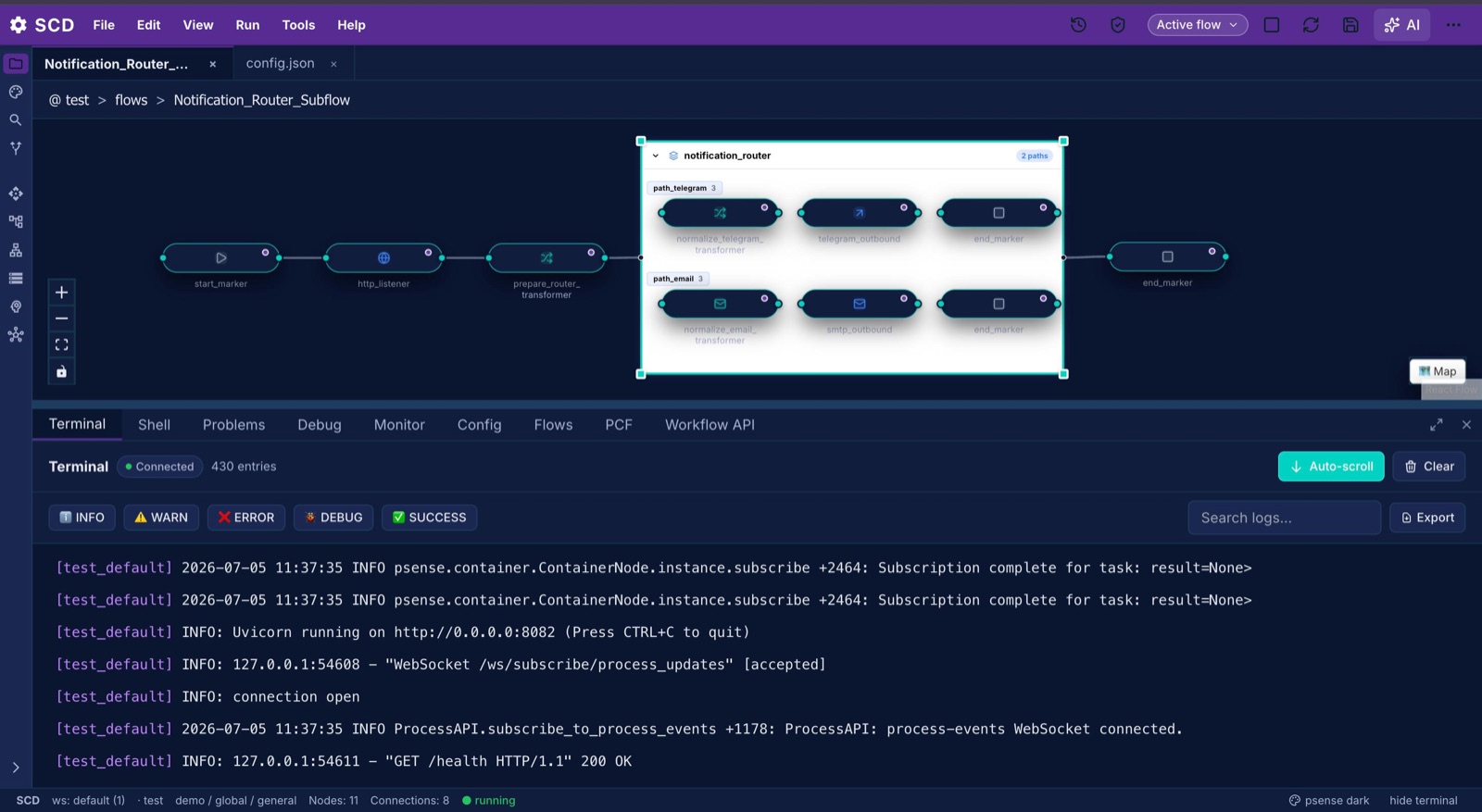Screen dimensions: 1482x812
Task: Select the http_listener node
Action: tap(383, 257)
